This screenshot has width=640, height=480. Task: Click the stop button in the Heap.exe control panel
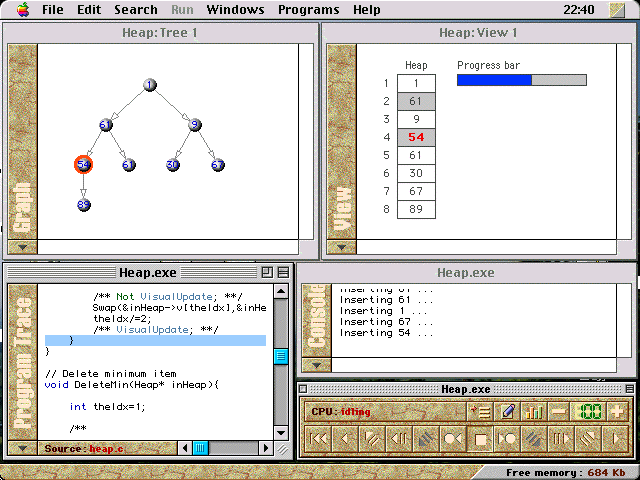[481, 438]
